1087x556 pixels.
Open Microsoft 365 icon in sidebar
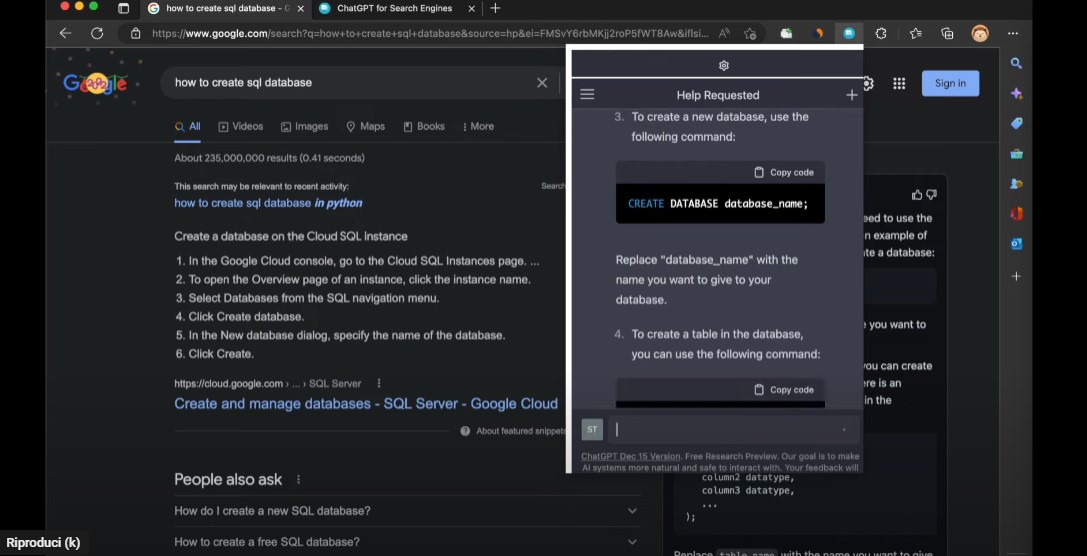[1016, 214]
